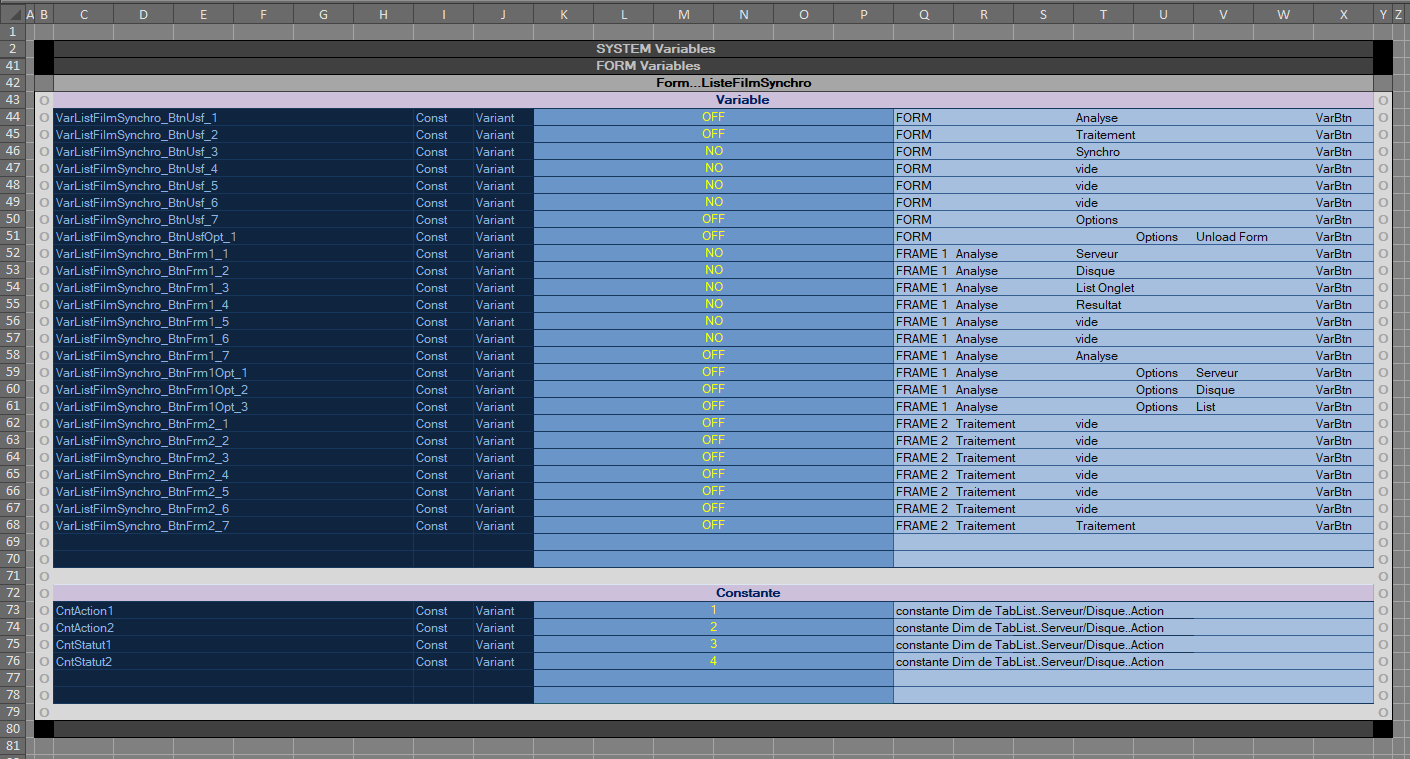Viewport: 1410px width, 759px height.
Task: Click the VarListFilmSynchro_BtnFrm2_7 cell
Action: tap(233, 526)
